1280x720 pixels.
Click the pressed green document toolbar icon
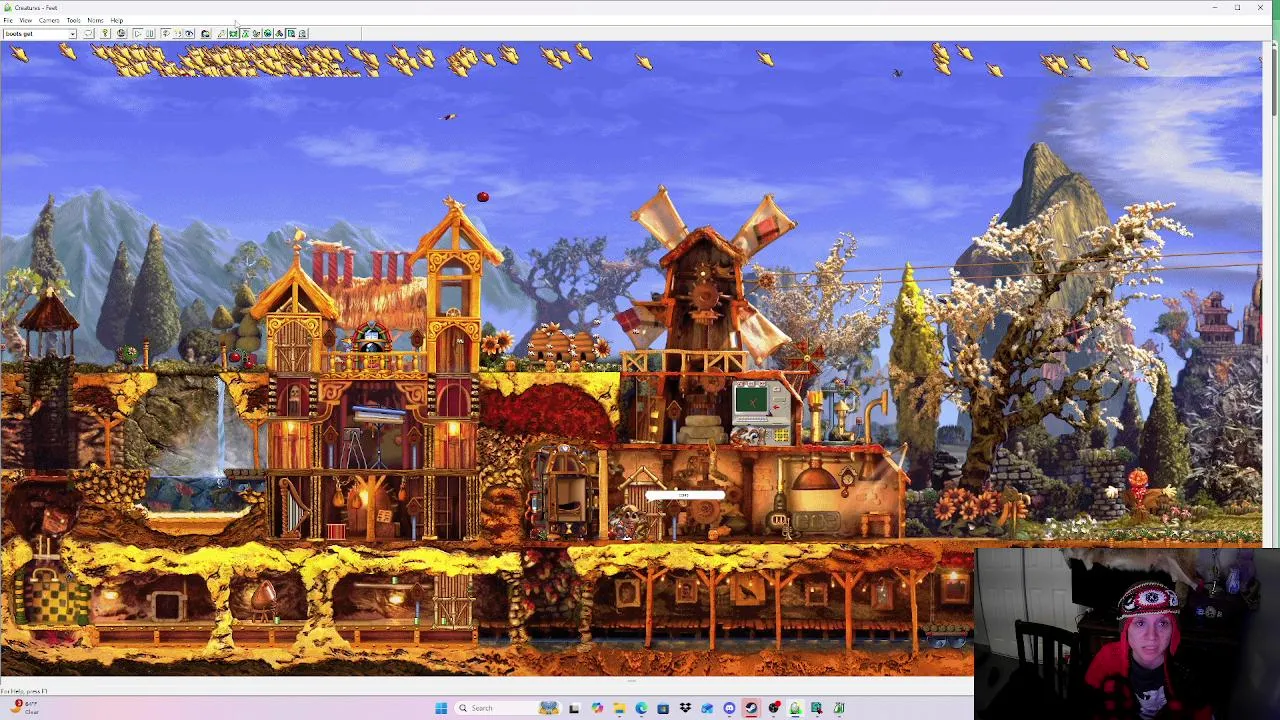point(291,33)
